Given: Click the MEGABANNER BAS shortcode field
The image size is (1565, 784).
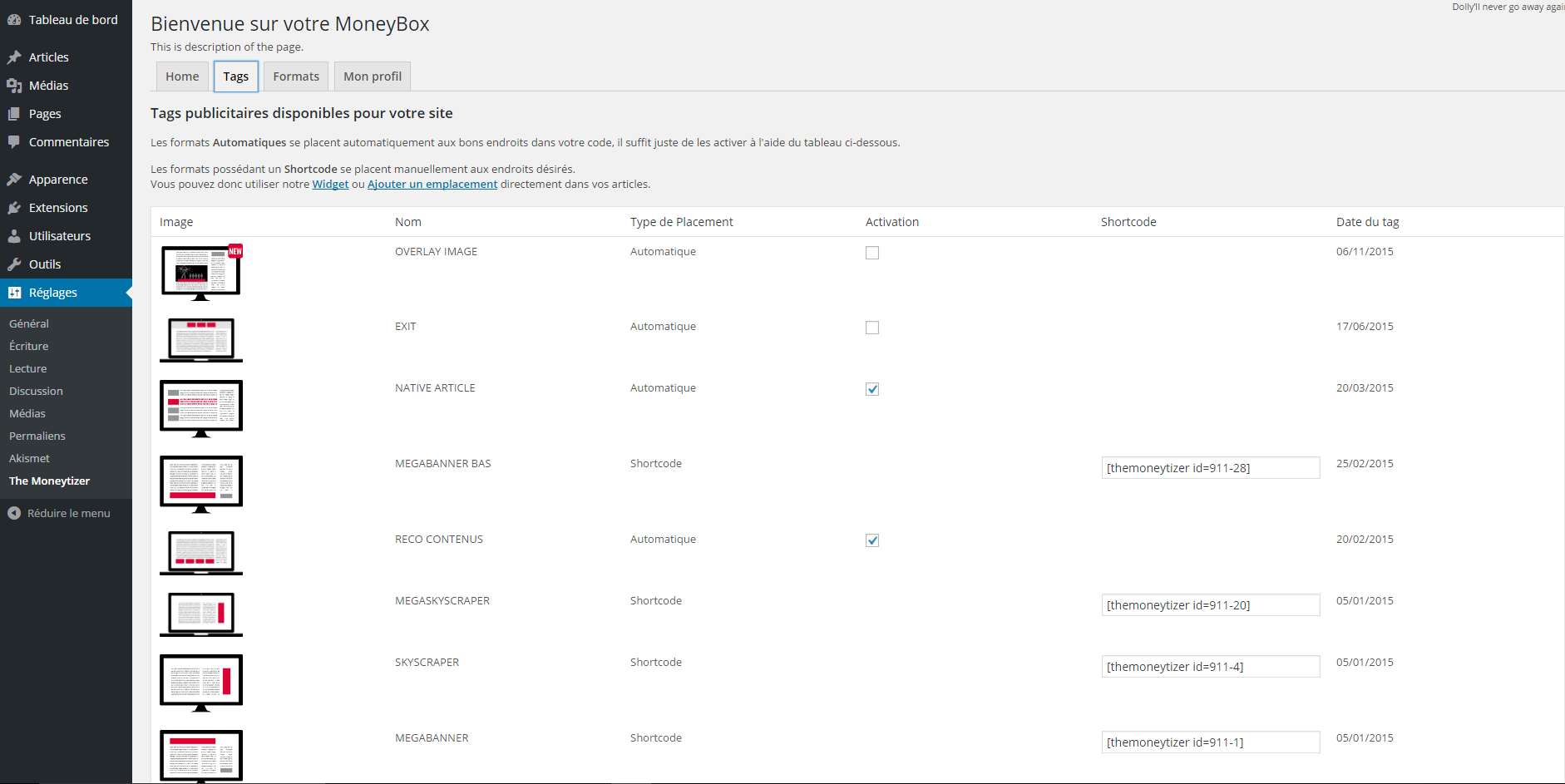Looking at the screenshot, I should tap(1210, 468).
